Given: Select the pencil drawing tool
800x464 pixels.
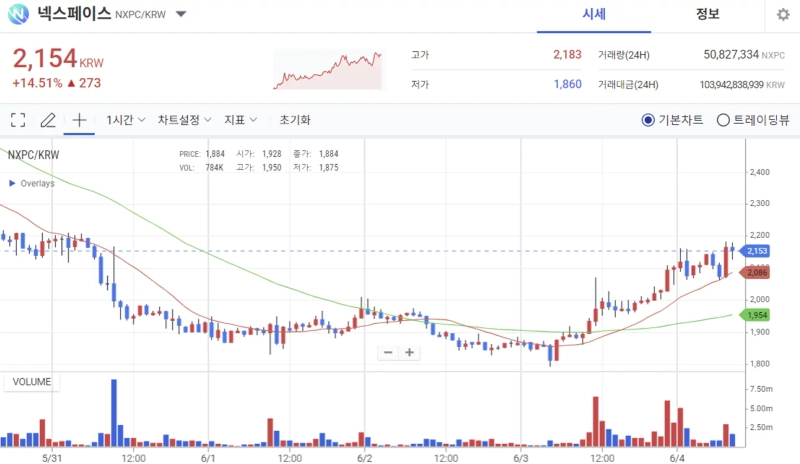Looking at the screenshot, I should pos(48,120).
